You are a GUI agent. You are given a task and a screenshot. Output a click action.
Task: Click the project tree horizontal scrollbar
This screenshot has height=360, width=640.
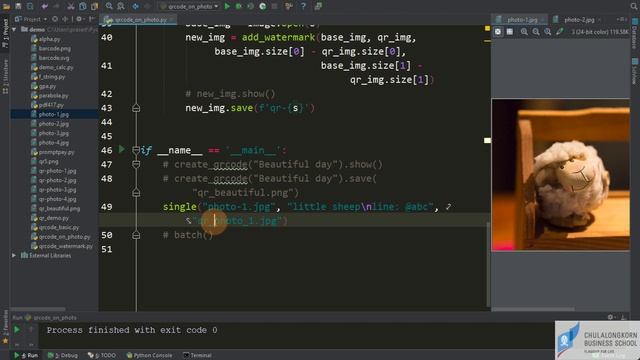(38, 309)
